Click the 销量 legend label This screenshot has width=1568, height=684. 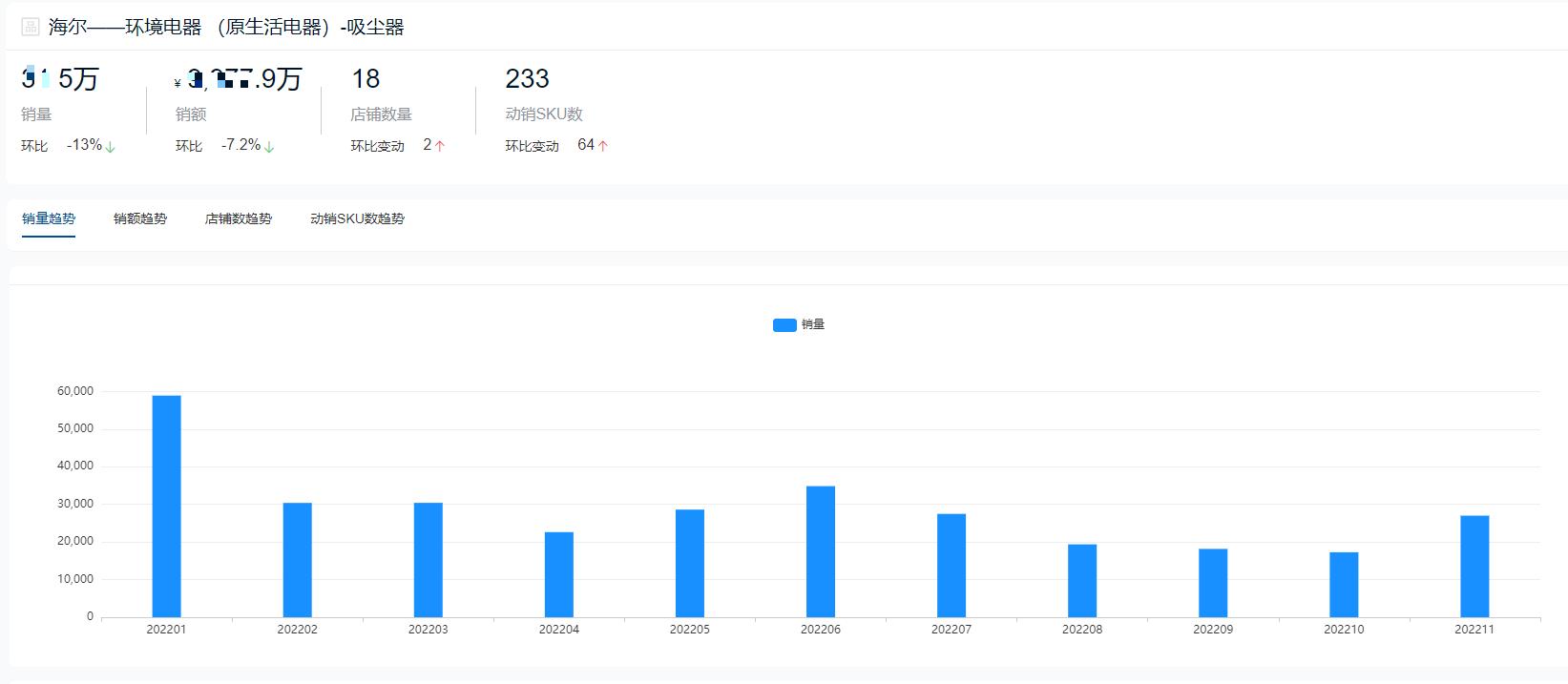tap(813, 324)
